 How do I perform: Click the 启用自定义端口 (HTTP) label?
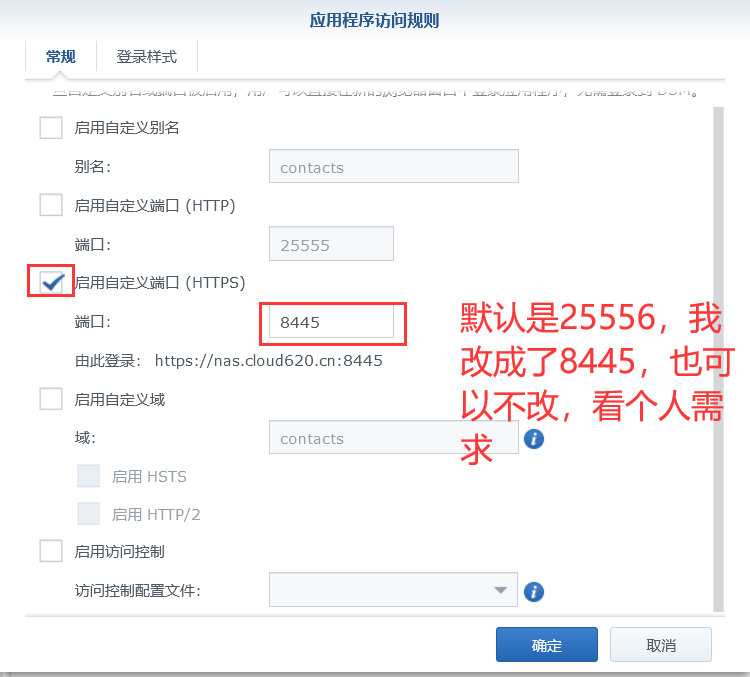point(155,206)
